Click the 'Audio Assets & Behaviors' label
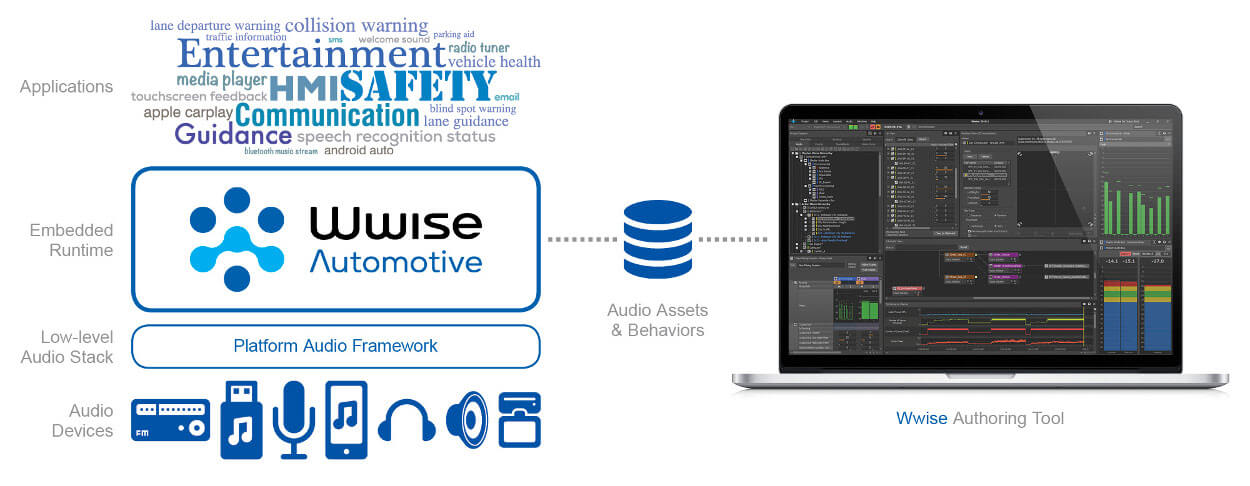The height and width of the screenshot is (486, 1250). 656,320
